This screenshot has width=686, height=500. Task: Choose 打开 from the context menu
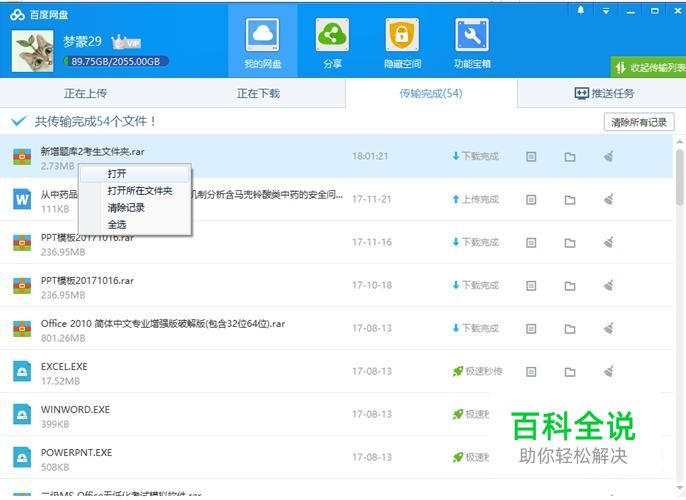pos(135,174)
